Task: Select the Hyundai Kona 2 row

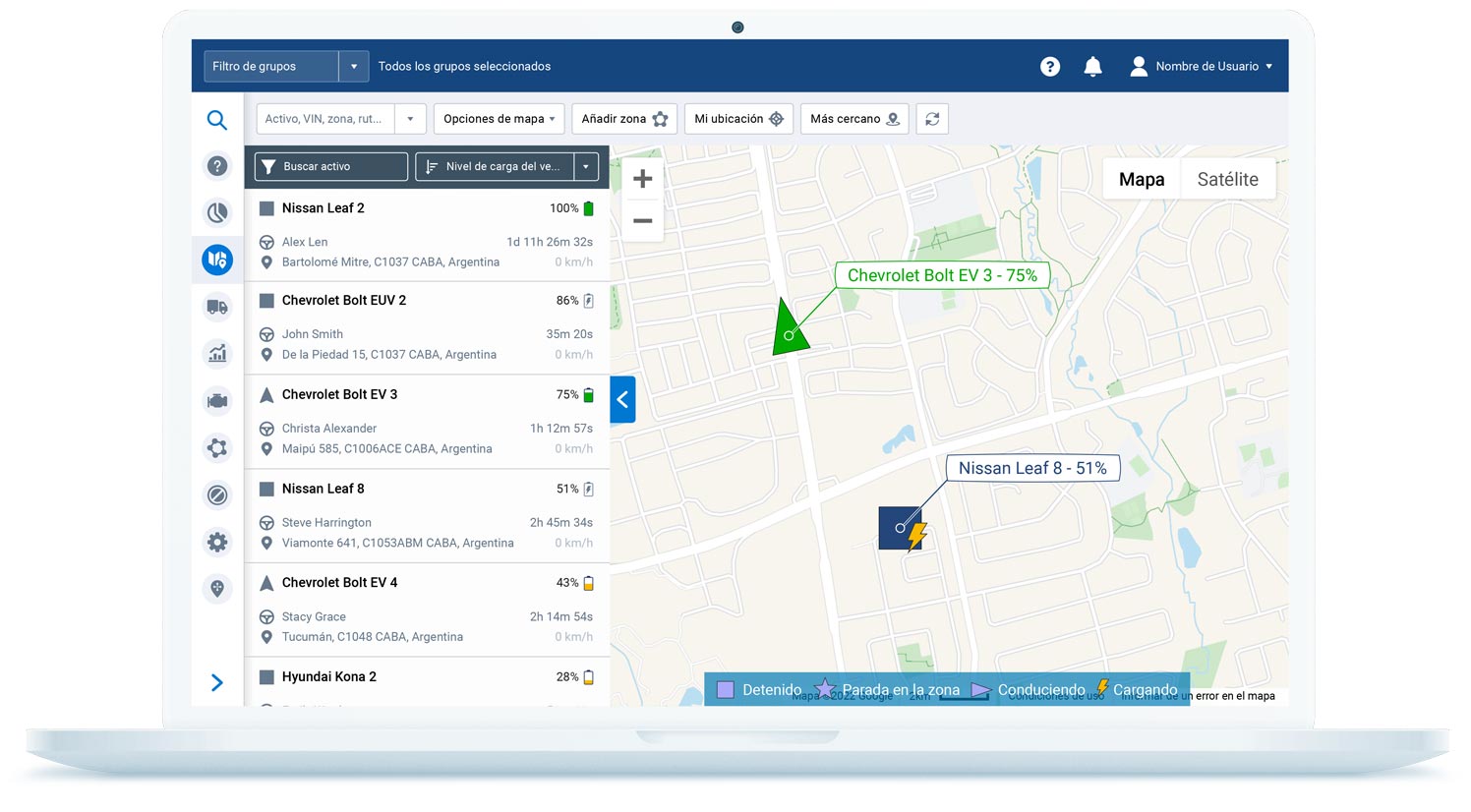Action: pos(427,681)
